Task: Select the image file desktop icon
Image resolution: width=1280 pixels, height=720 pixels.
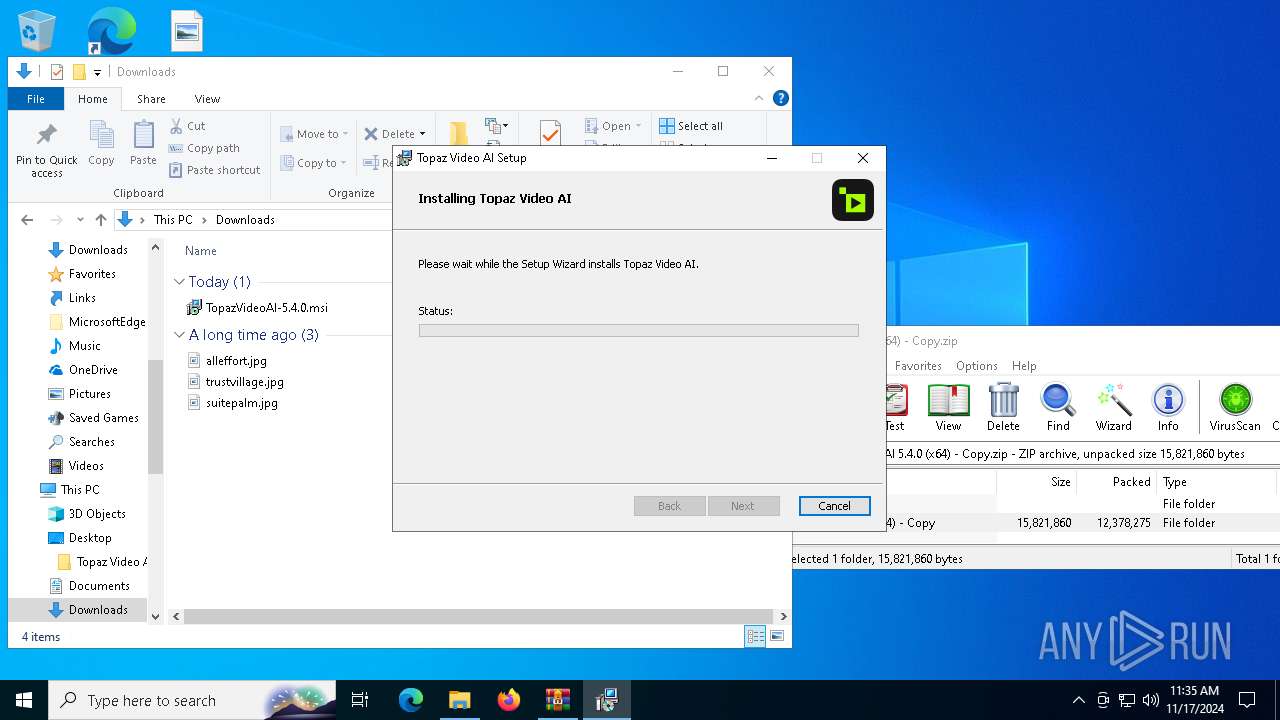Action: 187,31
